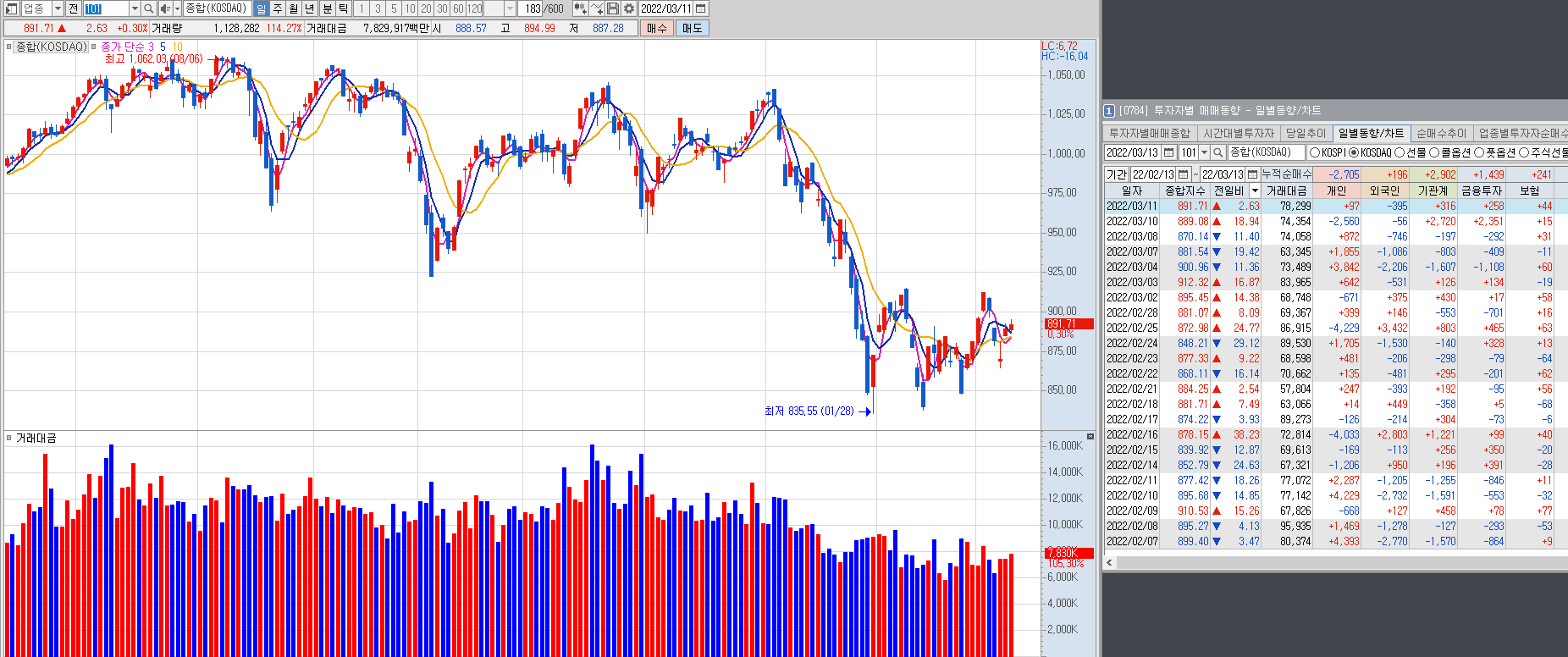Click the speaker sound icon in chart toolbar
The width and height of the screenshot is (1568, 657).
click(164, 8)
